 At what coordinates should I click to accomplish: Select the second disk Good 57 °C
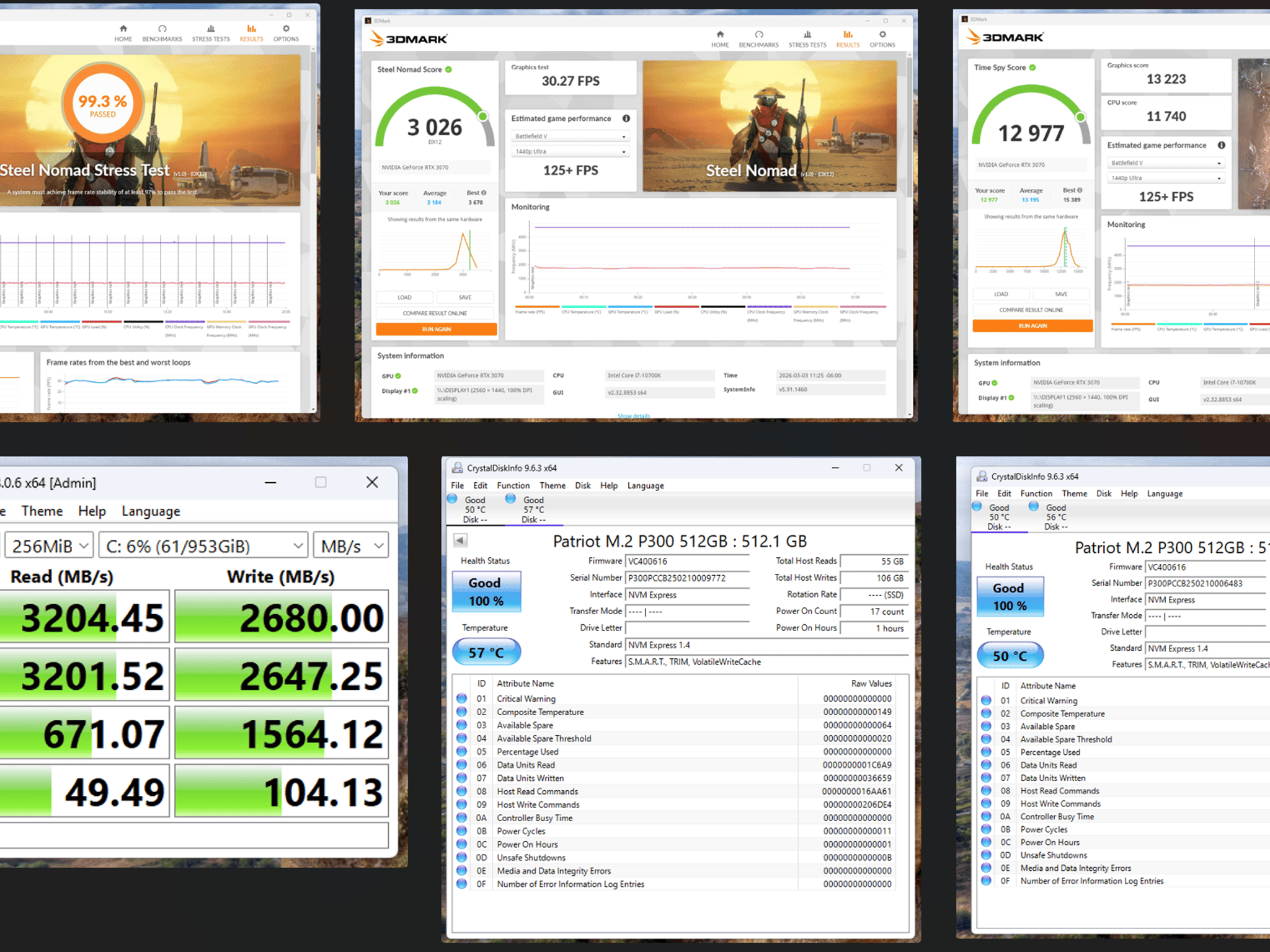[x=526, y=509]
